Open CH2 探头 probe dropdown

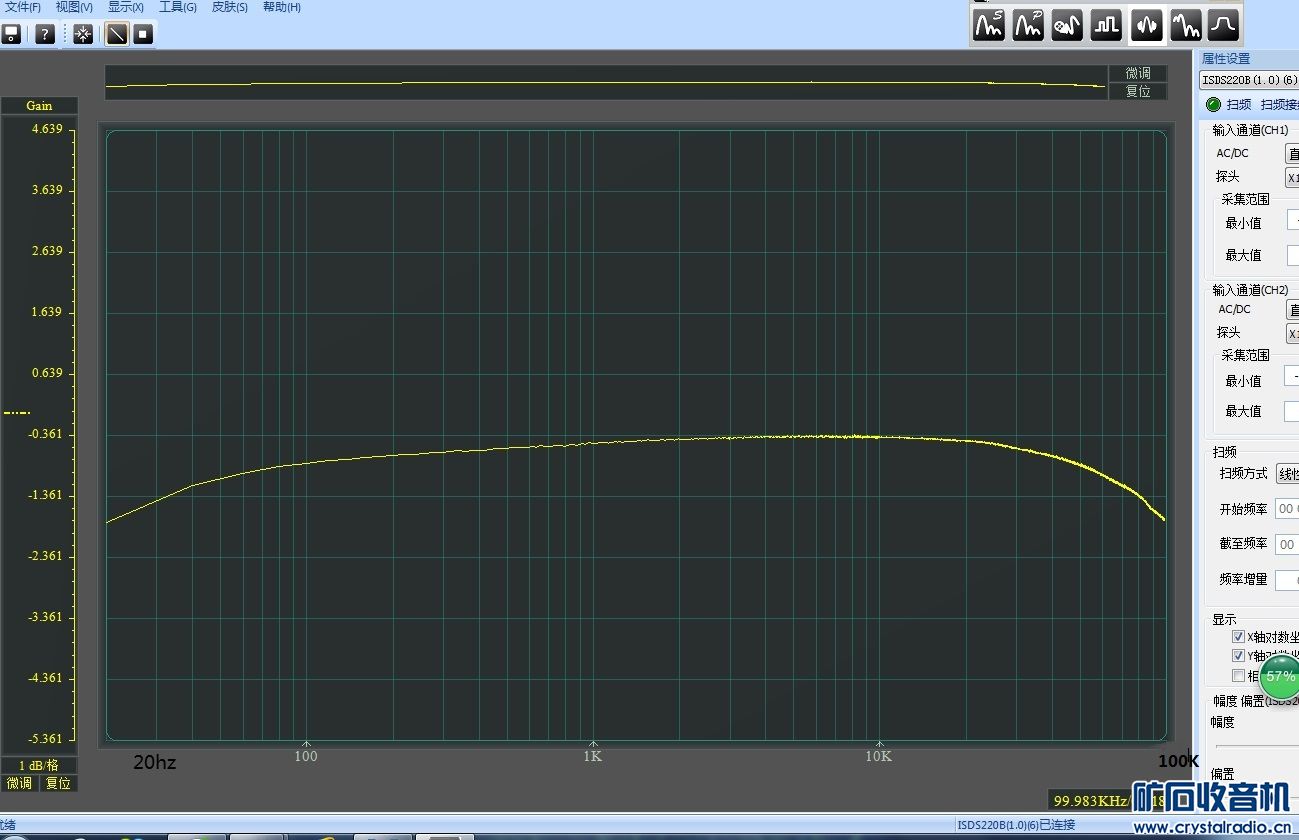pos(1292,334)
